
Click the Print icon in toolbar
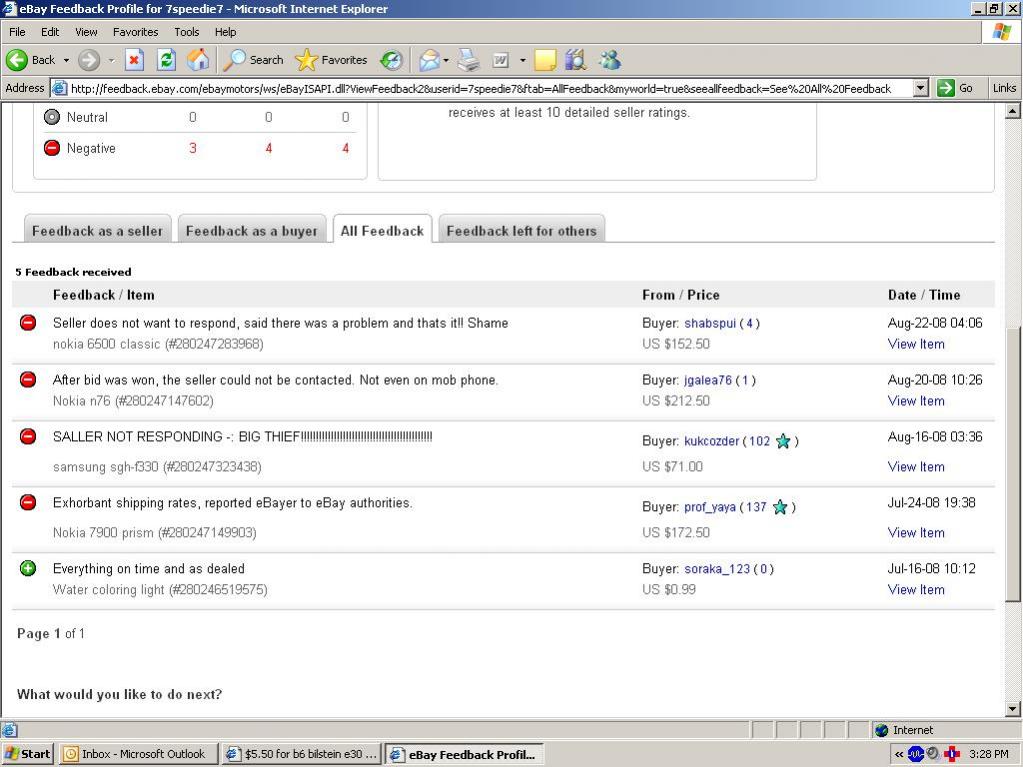468,60
